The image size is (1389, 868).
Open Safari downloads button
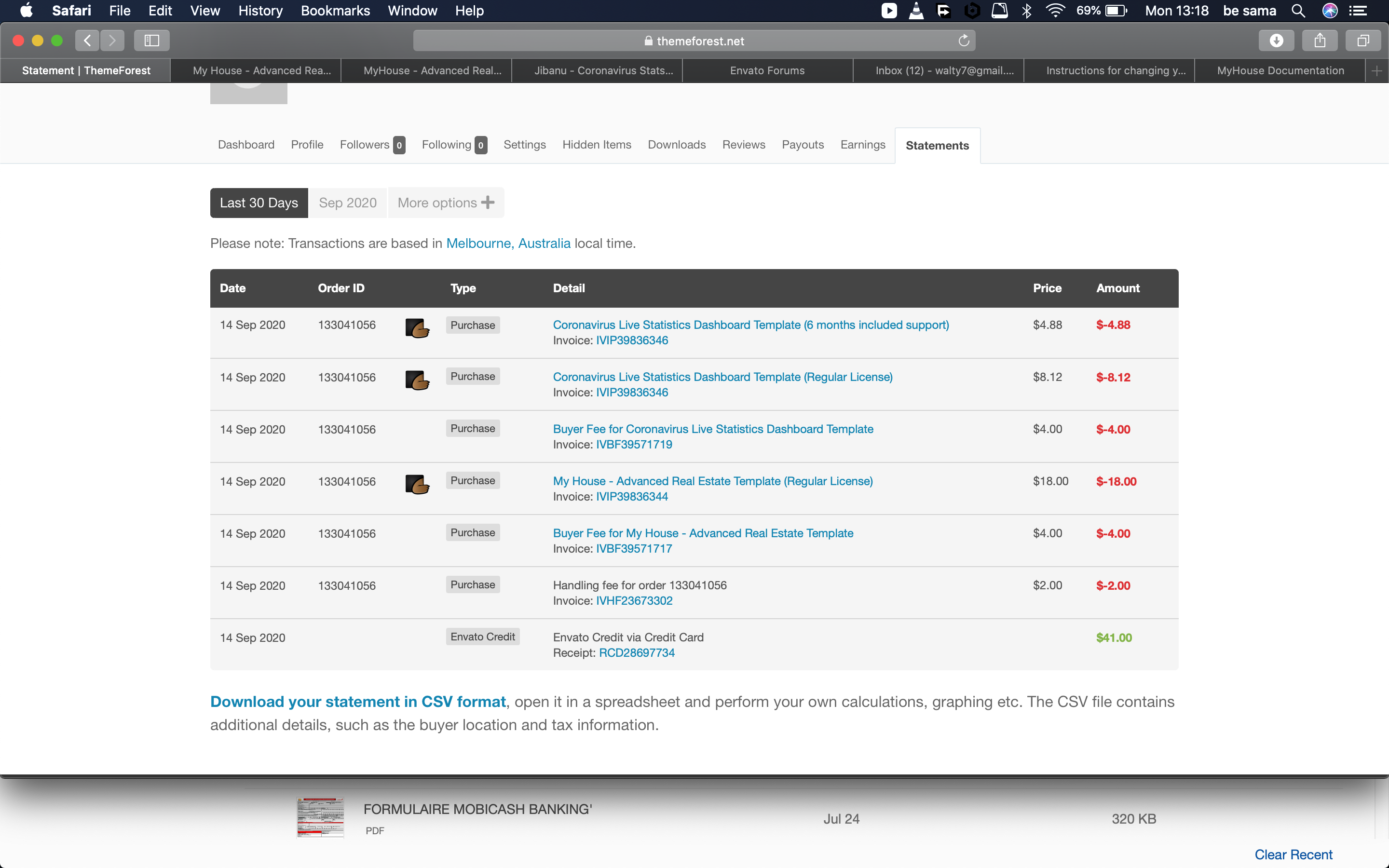coord(1276,40)
